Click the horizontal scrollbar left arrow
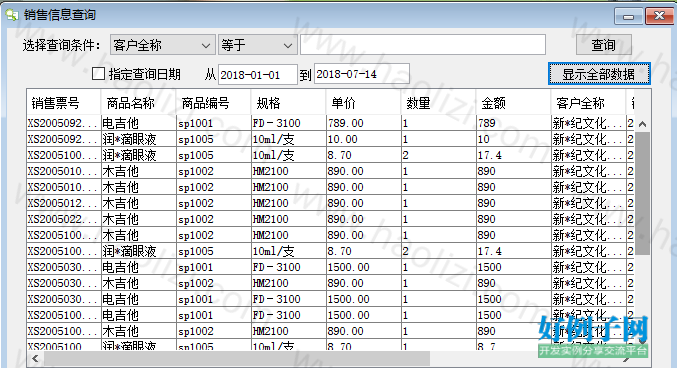 pyautogui.click(x=35, y=358)
